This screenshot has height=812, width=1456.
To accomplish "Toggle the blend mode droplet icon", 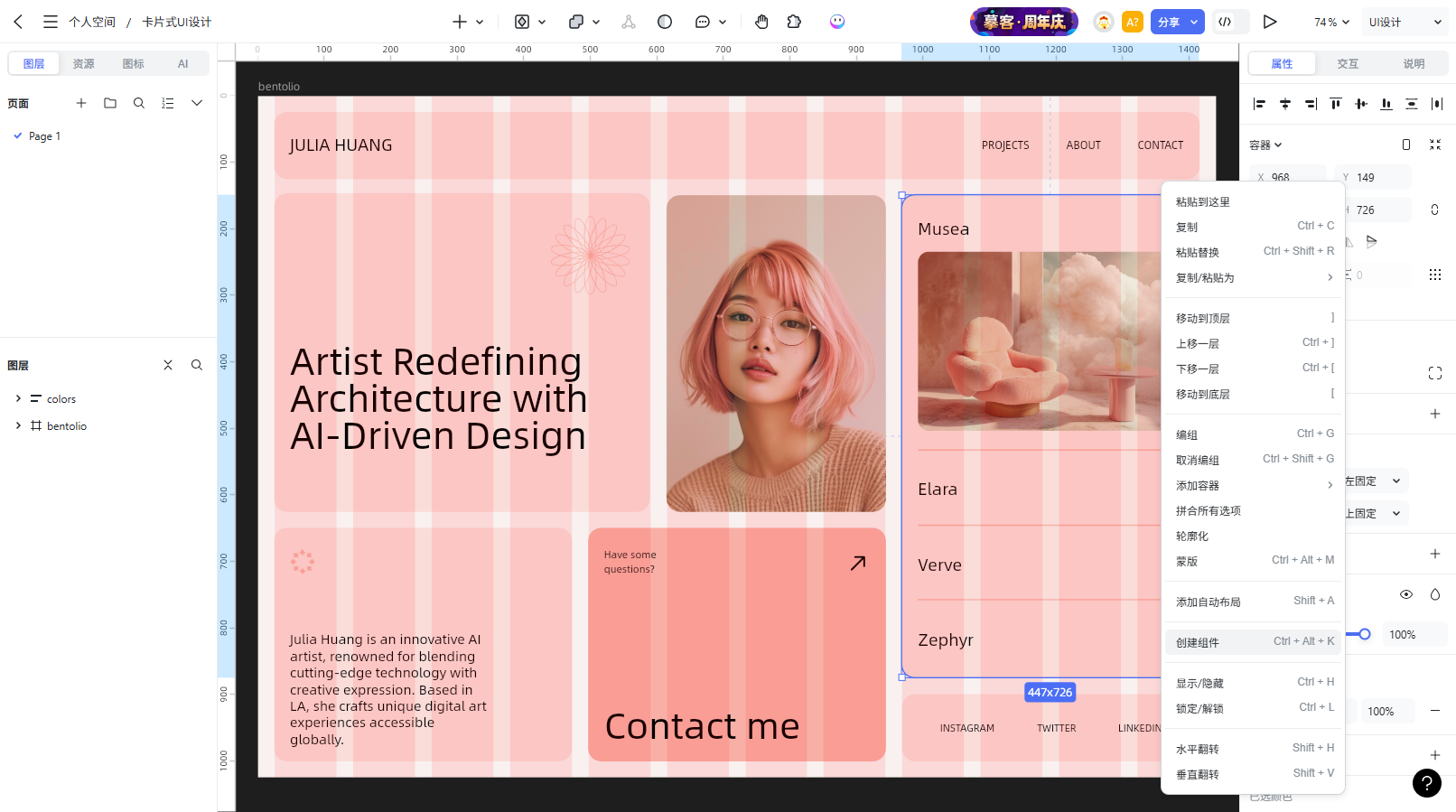I will [1435, 594].
